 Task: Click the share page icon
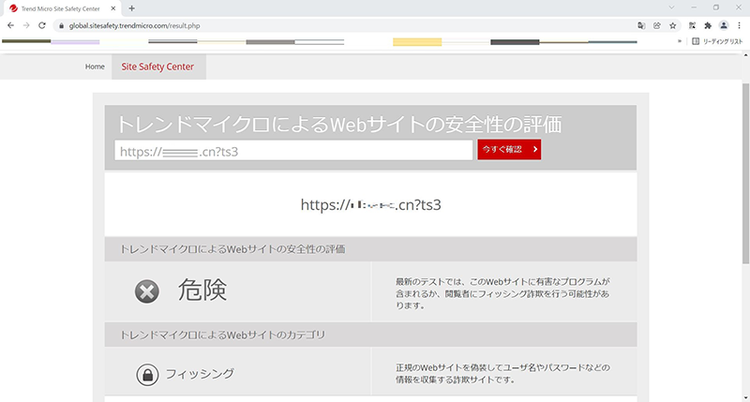[657, 26]
